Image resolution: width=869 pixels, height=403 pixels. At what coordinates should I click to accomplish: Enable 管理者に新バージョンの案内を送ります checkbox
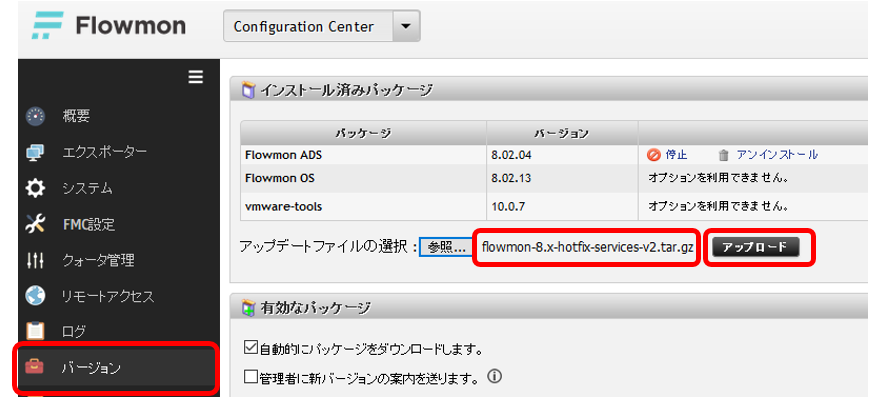[x=250, y=377]
